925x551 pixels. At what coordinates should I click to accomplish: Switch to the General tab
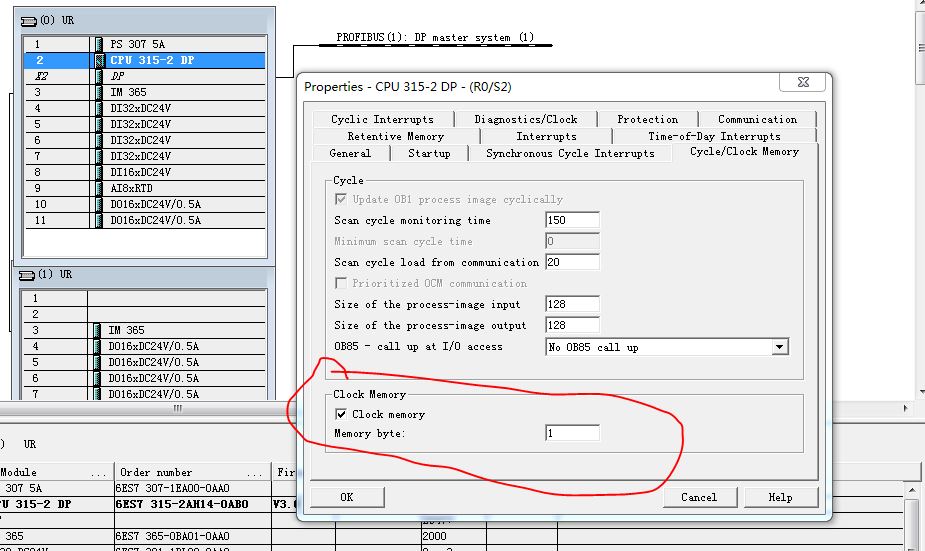350,153
